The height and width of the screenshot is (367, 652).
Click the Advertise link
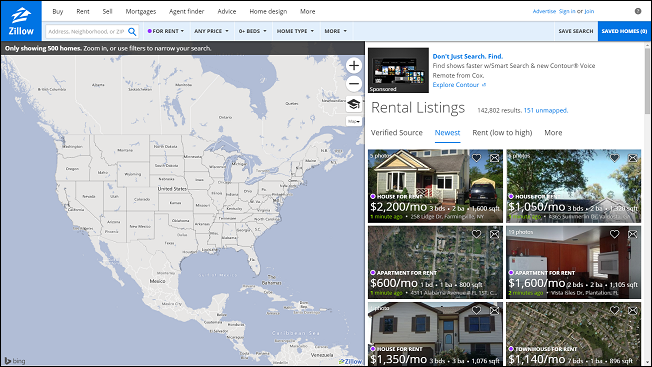pyautogui.click(x=544, y=11)
